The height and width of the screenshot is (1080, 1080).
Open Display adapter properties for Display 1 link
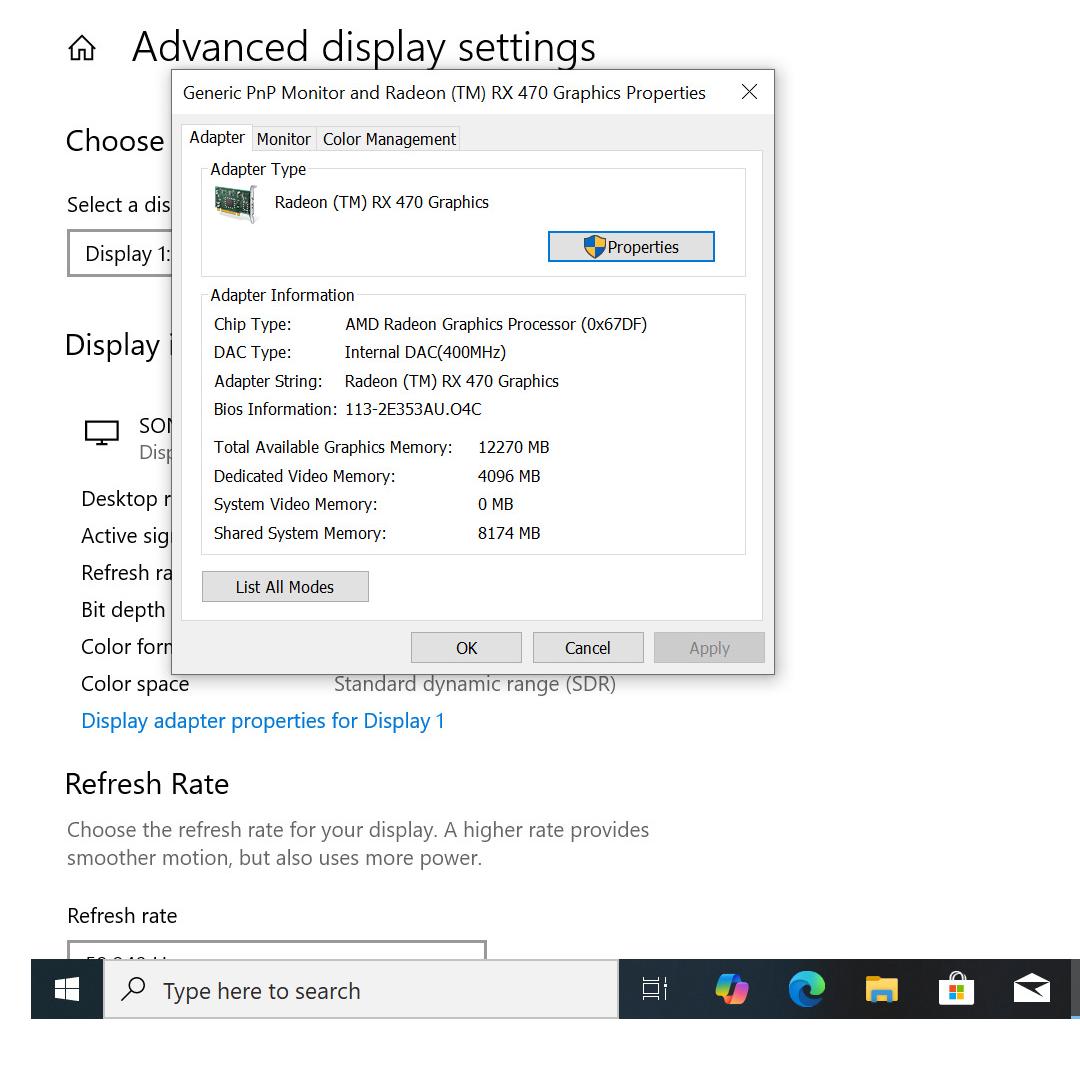coord(262,721)
